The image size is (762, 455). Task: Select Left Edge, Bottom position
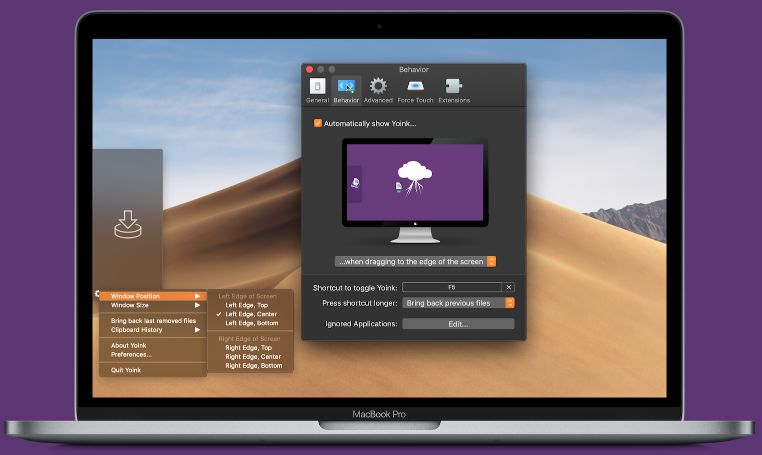[250, 323]
